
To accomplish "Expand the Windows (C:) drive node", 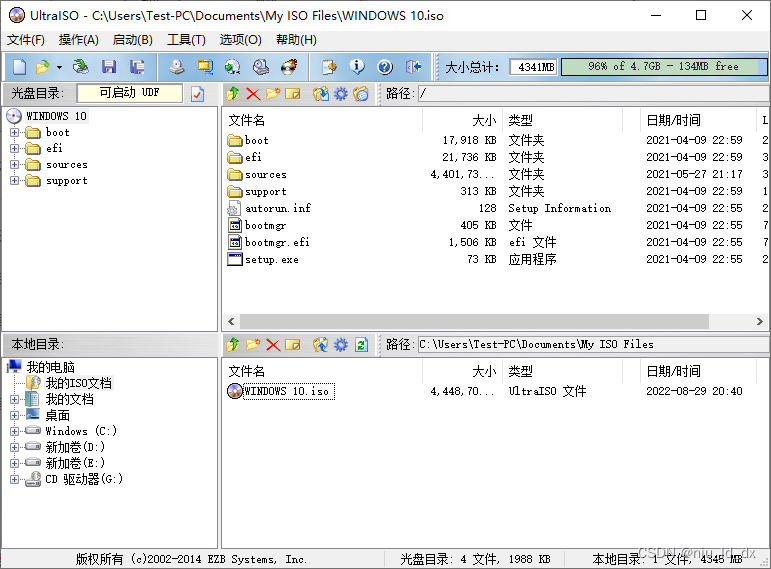I will point(14,431).
